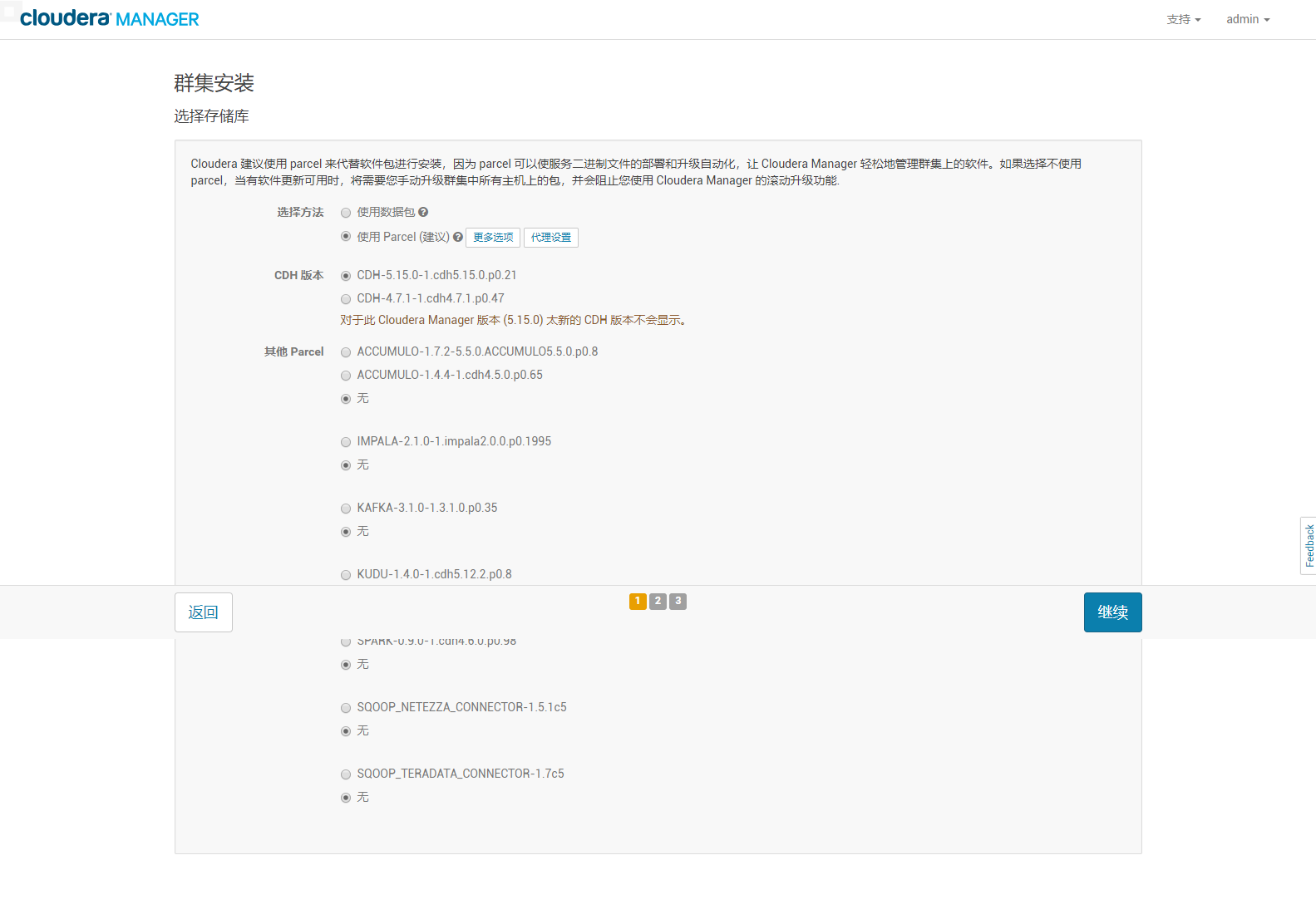Select 无 under IMPALA parcel
The image size is (1316, 924).
[x=346, y=465]
